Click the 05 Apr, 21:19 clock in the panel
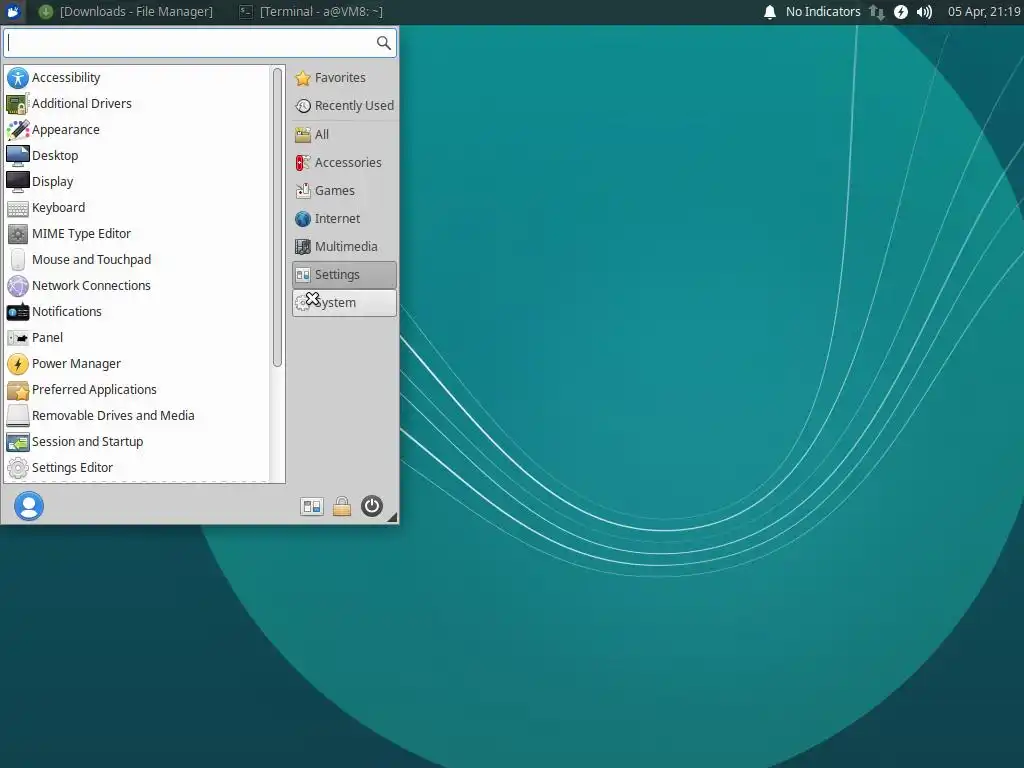The image size is (1024, 768). [x=984, y=12]
